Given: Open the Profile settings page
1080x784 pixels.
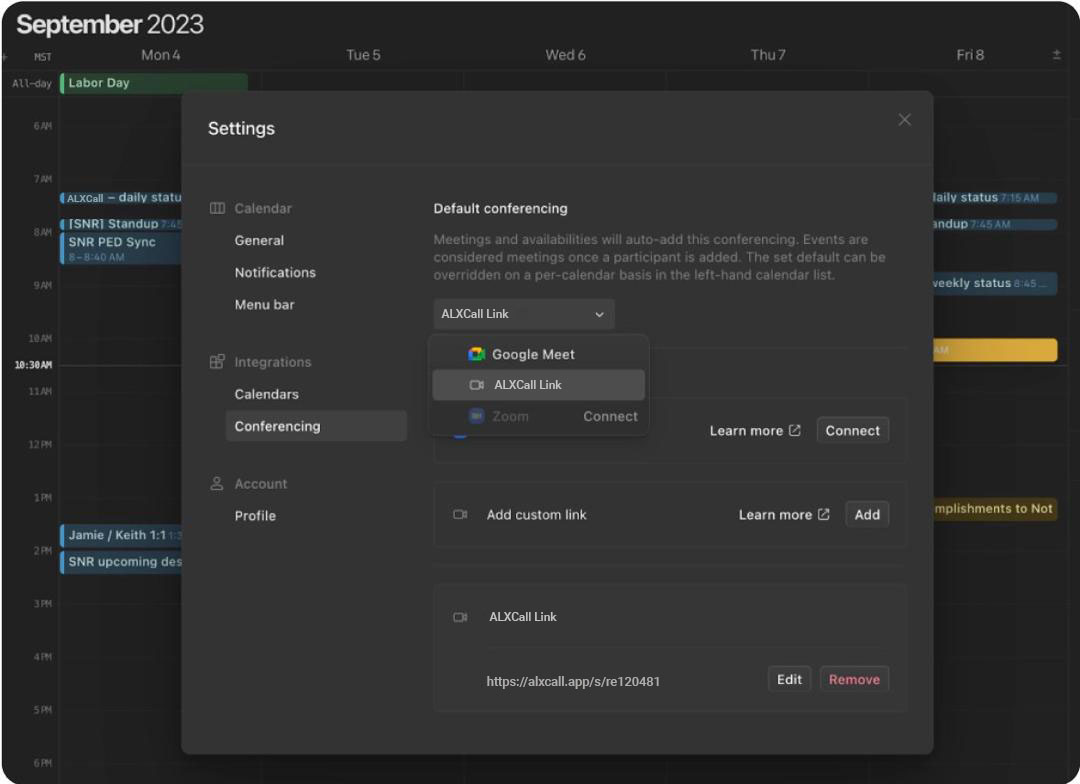Looking at the screenshot, I should (255, 516).
